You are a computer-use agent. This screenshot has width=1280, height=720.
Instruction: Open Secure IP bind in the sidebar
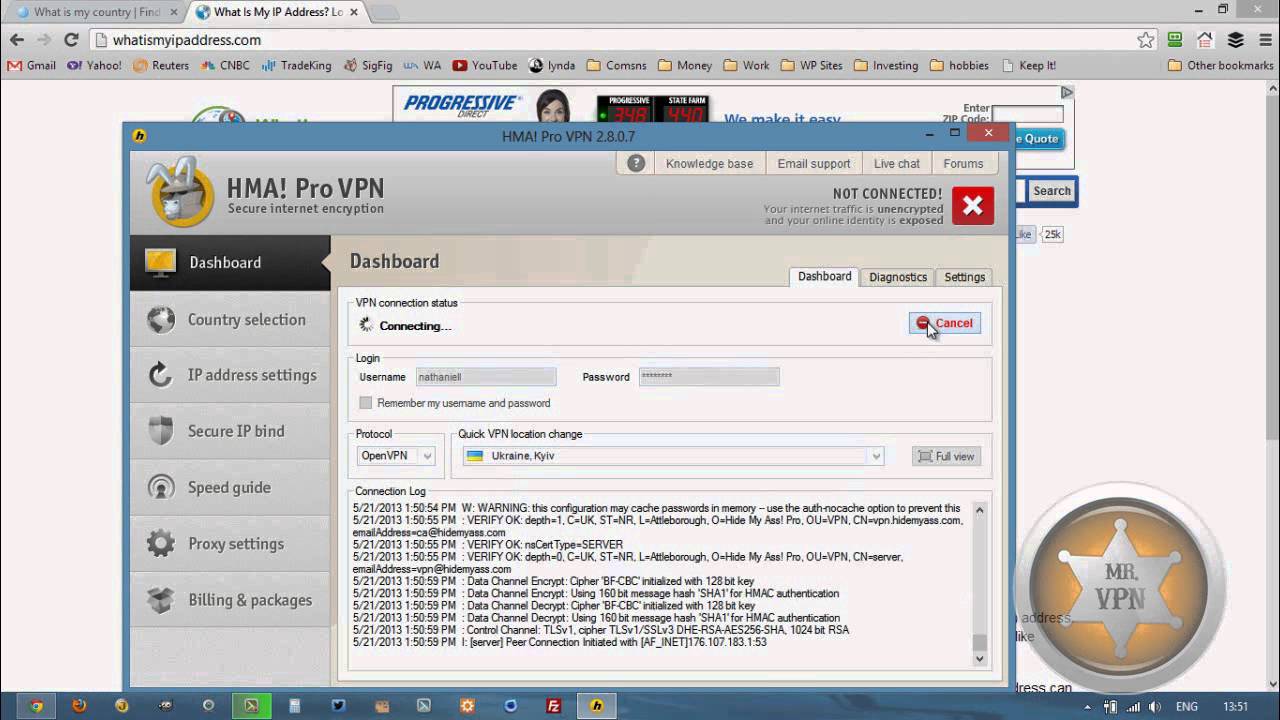click(x=230, y=431)
